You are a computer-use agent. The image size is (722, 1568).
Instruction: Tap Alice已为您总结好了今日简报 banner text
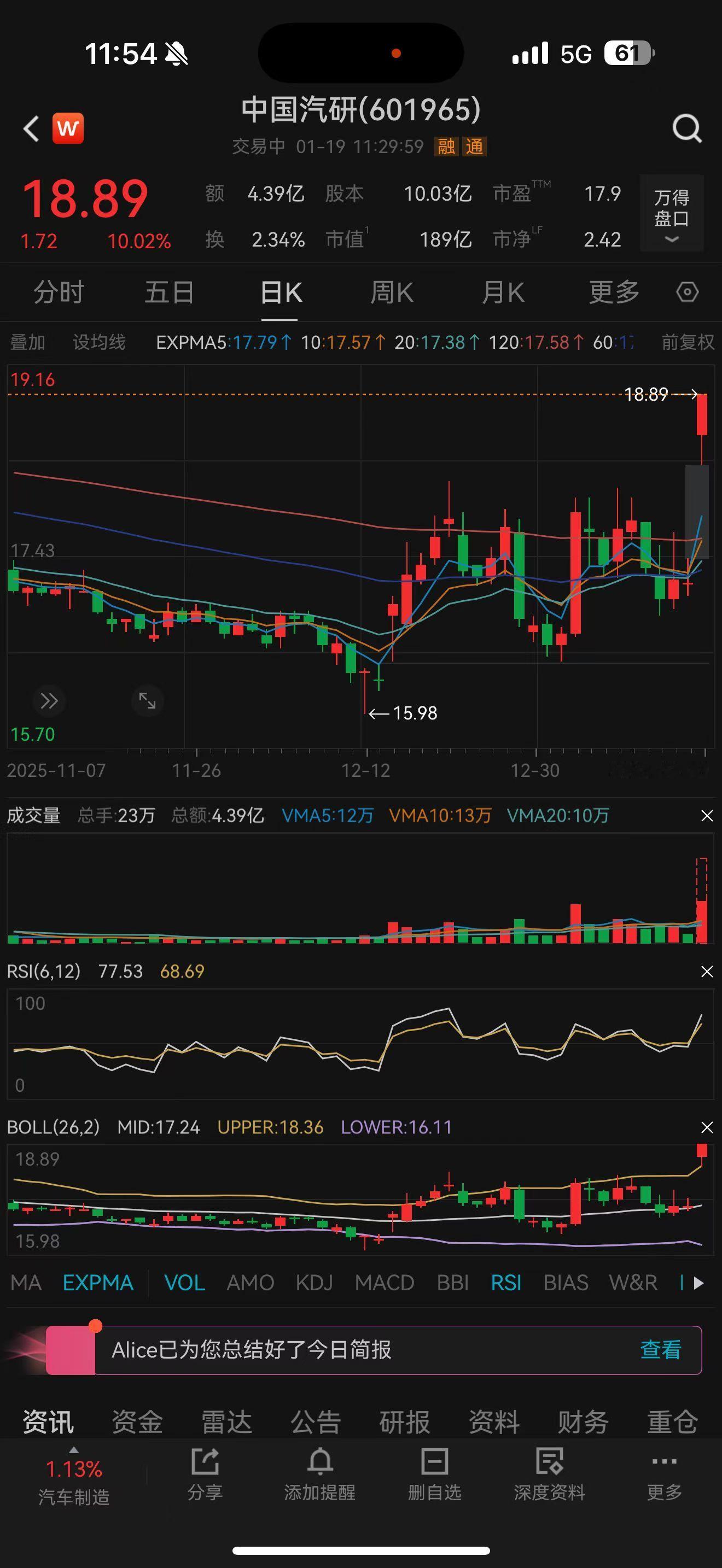point(252,1350)
